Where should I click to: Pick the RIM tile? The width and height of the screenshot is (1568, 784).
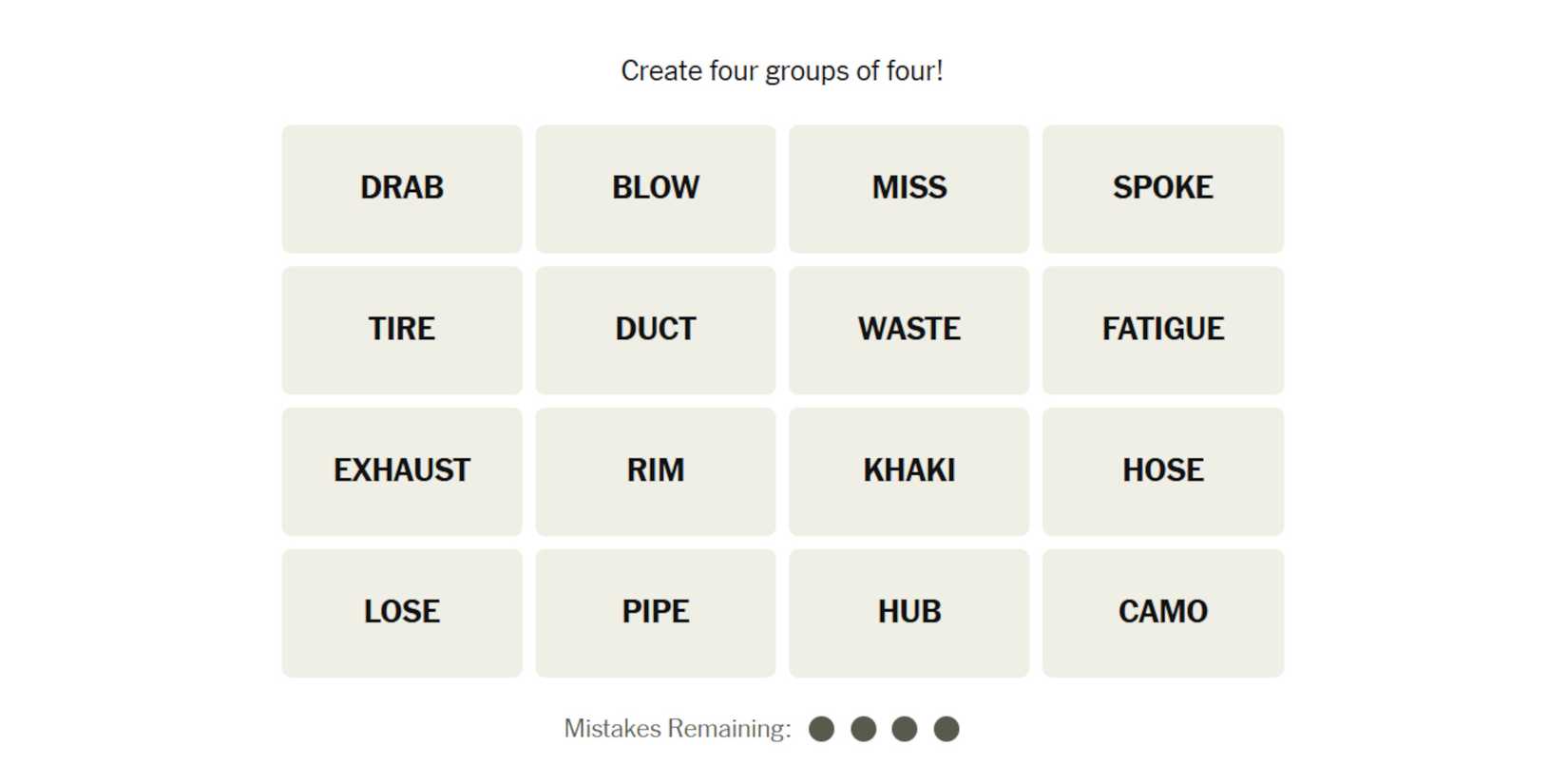tap(656, 471)
